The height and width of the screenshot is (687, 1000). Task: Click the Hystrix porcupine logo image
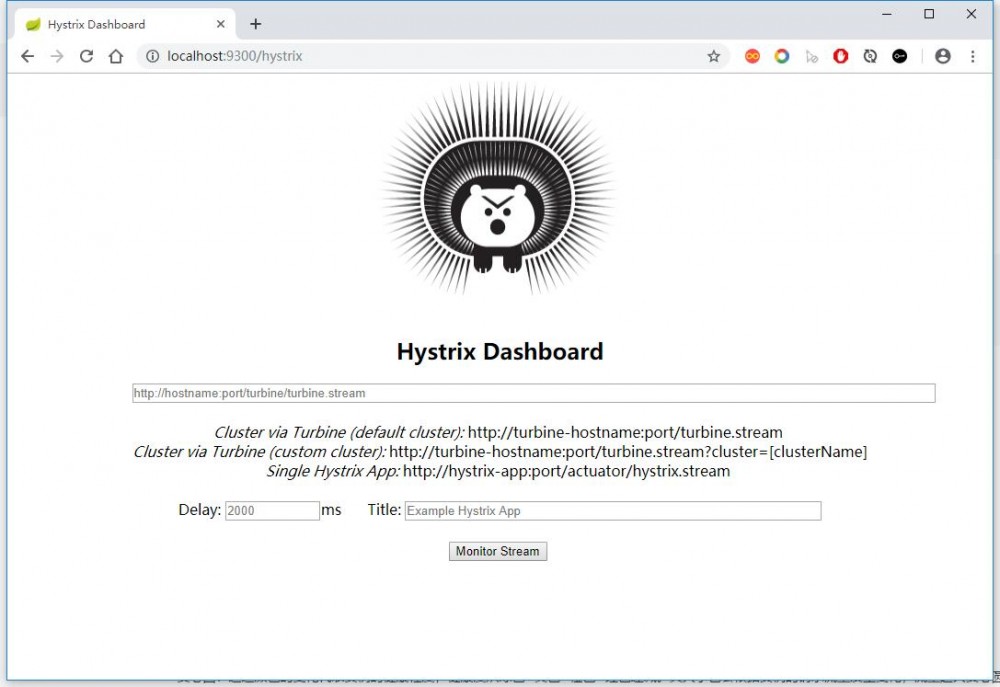499,189
